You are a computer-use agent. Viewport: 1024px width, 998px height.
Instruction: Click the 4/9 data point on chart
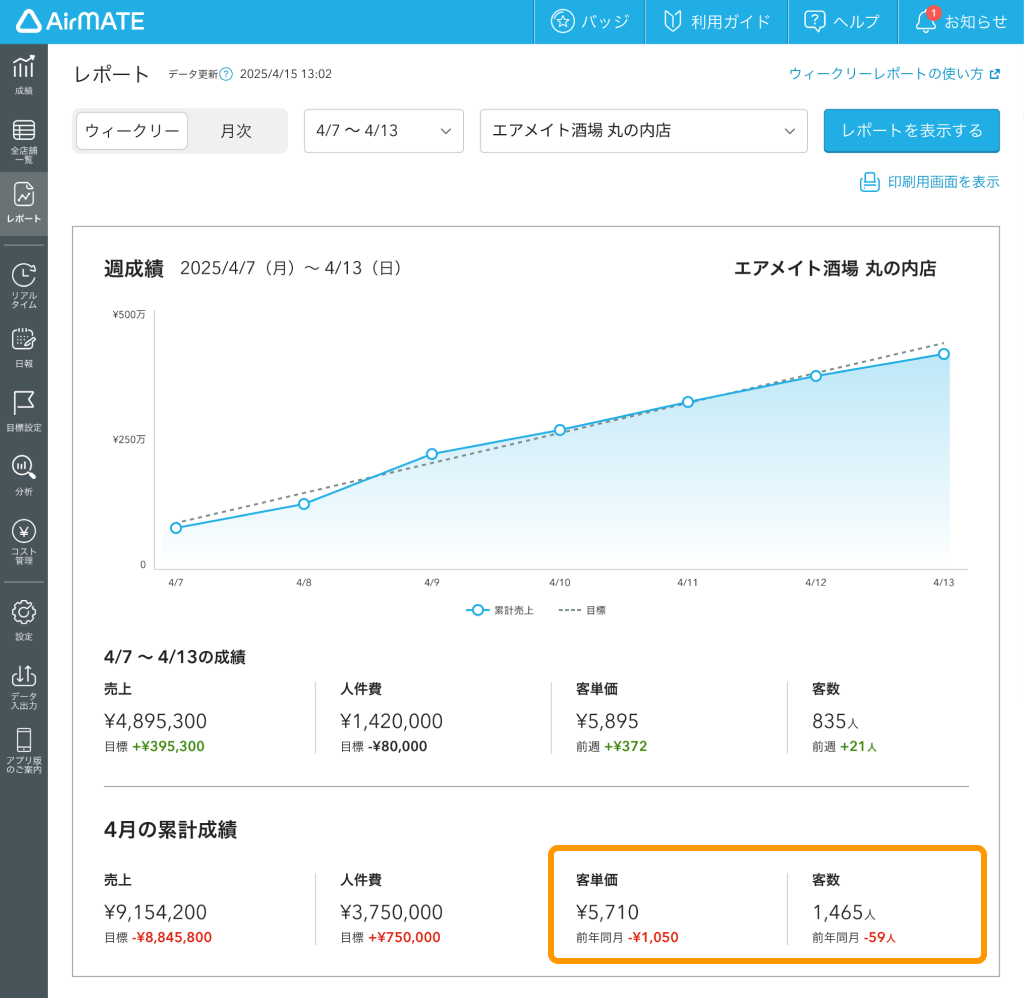(x=432, y=454)
